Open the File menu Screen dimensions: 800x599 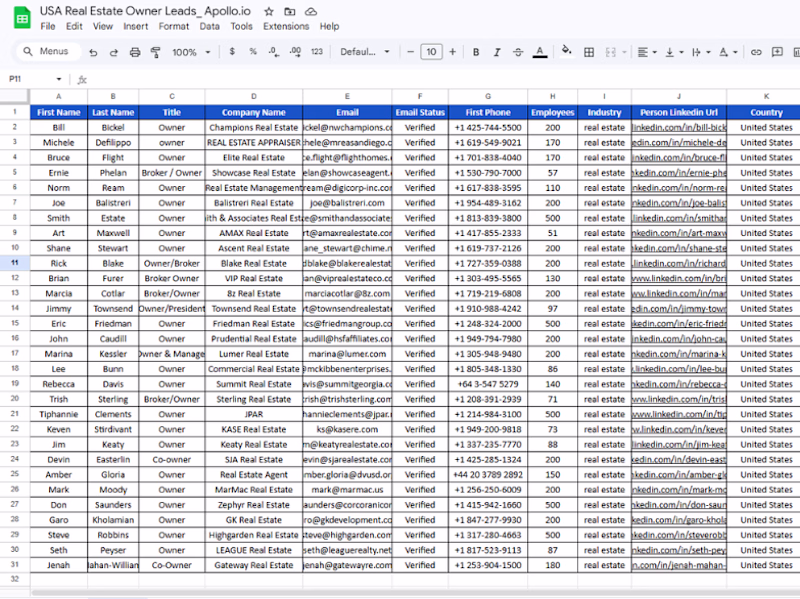[x=48, y=27]
